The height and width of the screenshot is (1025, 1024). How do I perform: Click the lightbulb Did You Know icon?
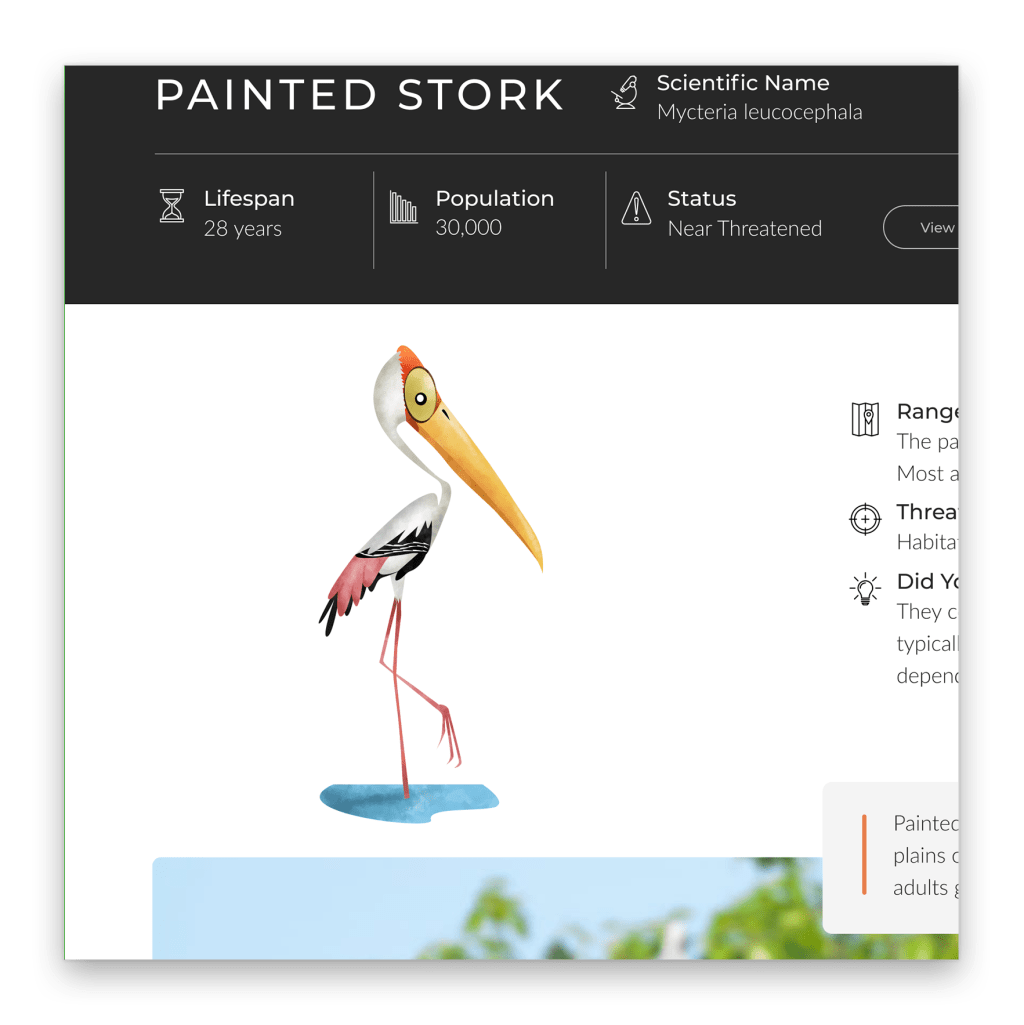pos(865,589)
